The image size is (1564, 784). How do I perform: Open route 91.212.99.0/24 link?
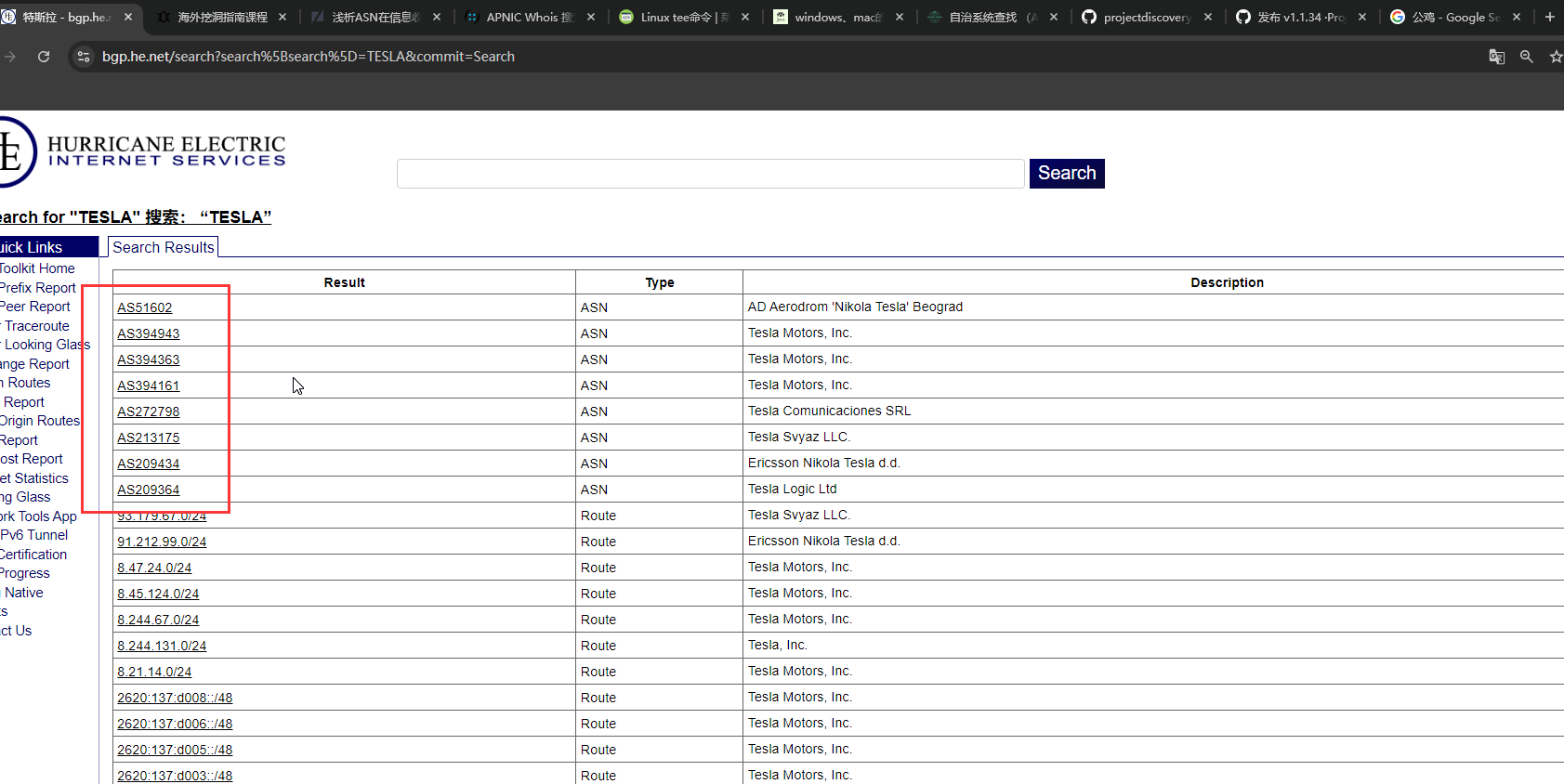click(x=162, y=542)
